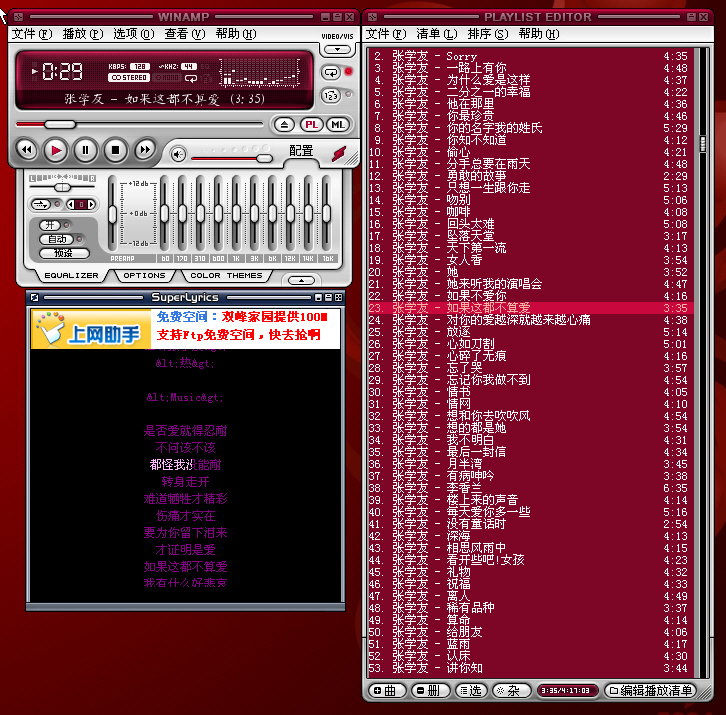Select track 38 李香兰 in playlist
The image size is (726, 715).
pyautogui.click(x=530, y=488)
